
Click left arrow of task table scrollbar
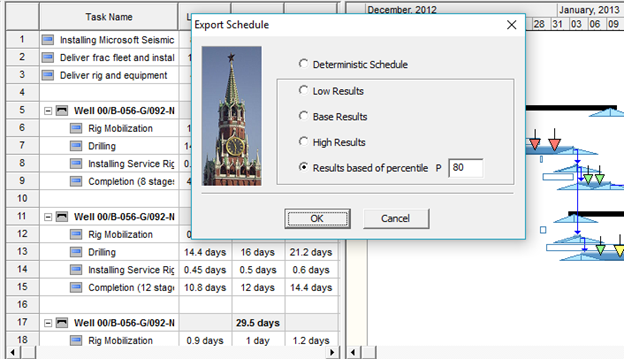[x=13, y=352]
